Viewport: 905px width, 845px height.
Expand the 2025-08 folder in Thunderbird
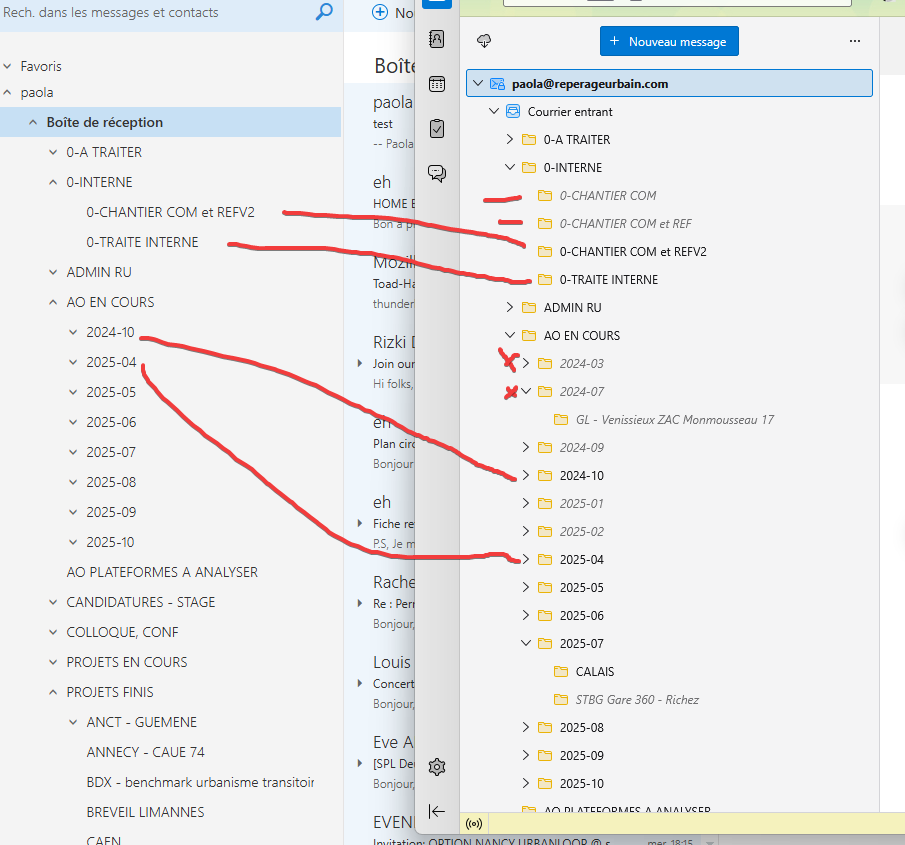click(526, 728)
